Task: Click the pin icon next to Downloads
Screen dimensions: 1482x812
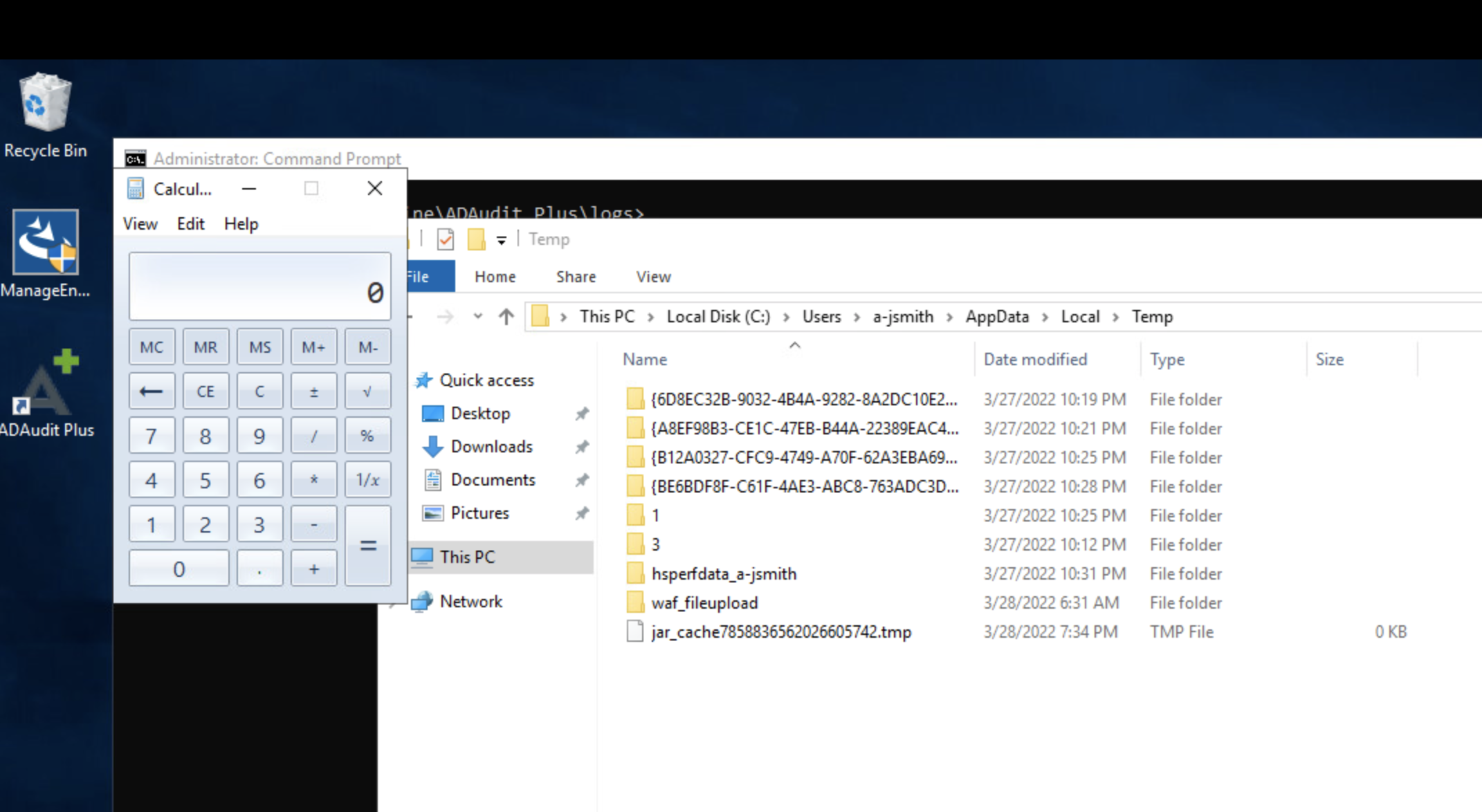Action: tap(582, 447)
